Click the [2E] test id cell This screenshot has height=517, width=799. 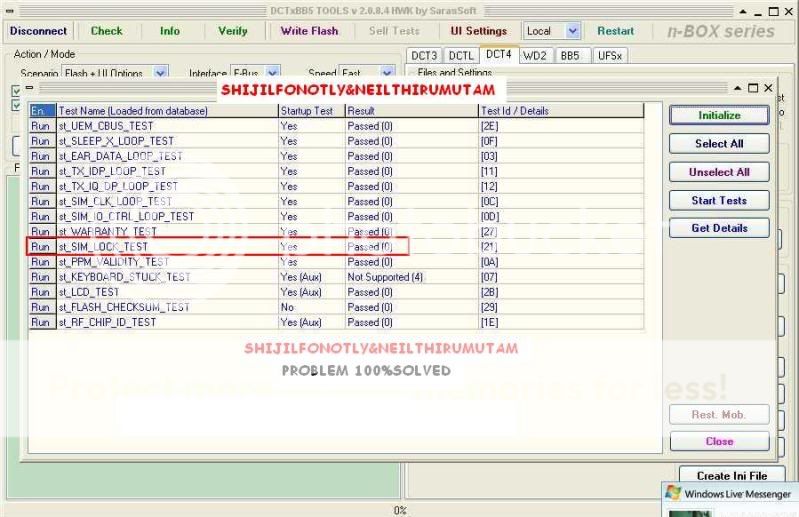(x=561, y=126)
